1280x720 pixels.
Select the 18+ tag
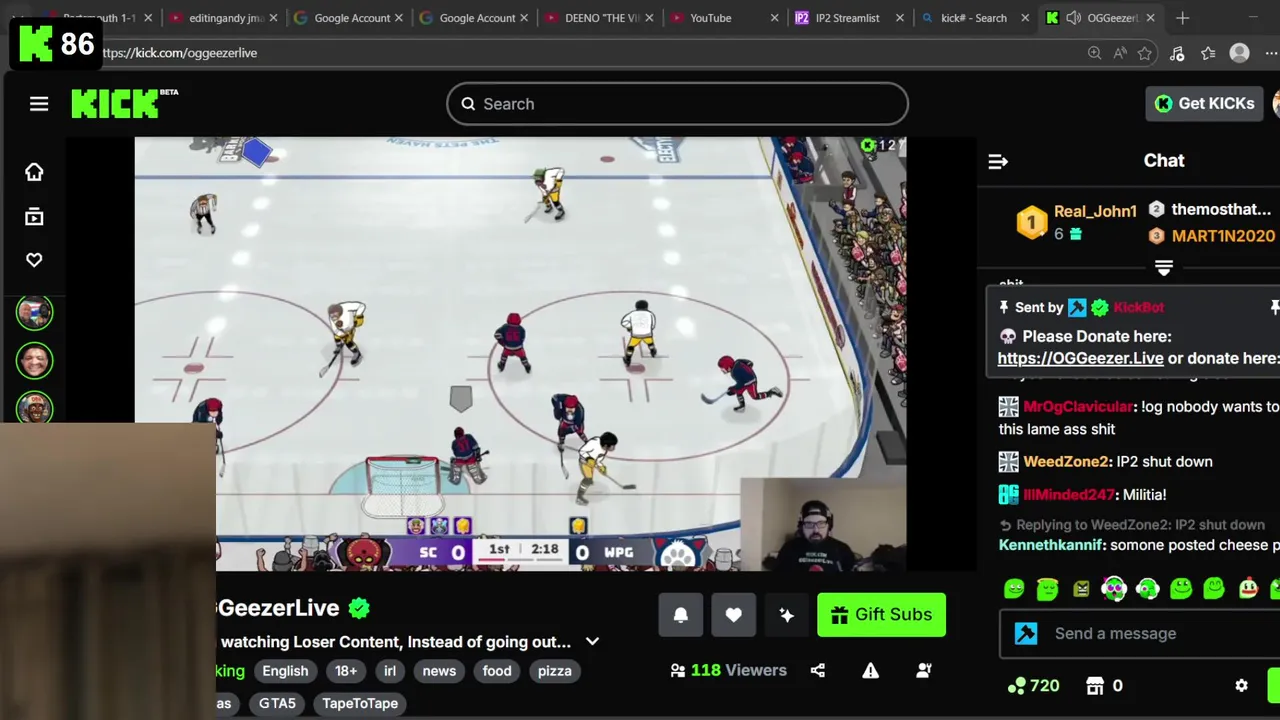coord(346,671)
